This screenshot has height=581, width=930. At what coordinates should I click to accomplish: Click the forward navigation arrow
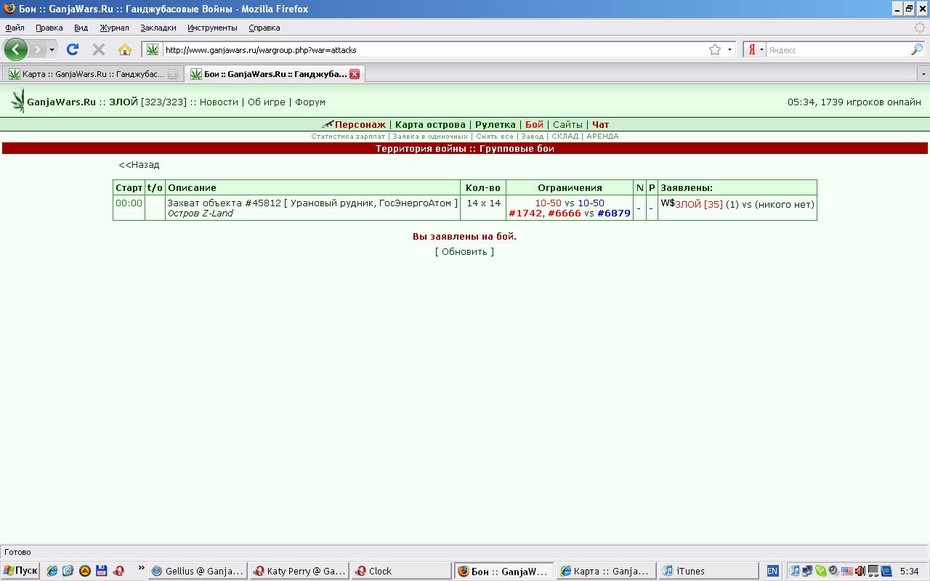[38, 50]
